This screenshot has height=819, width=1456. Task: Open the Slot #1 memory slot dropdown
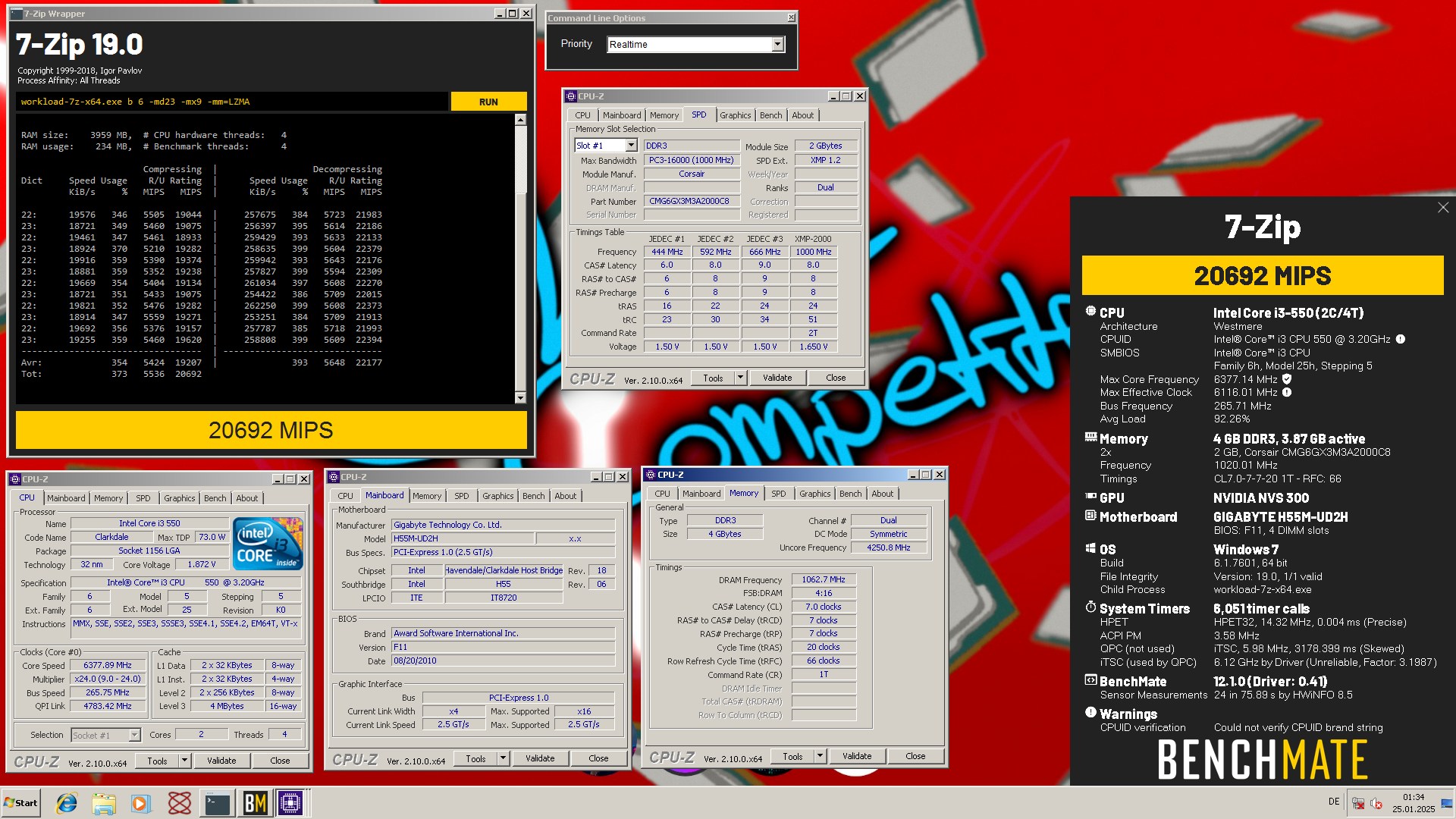(631, 146)
